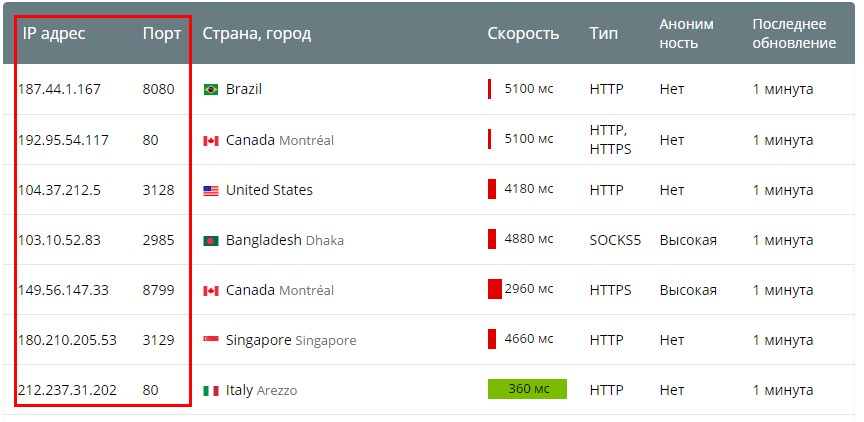The image size is (864, 422).
Task: Click the HTTP, HTTPS type cell
Action: click(x=611, y=140)
